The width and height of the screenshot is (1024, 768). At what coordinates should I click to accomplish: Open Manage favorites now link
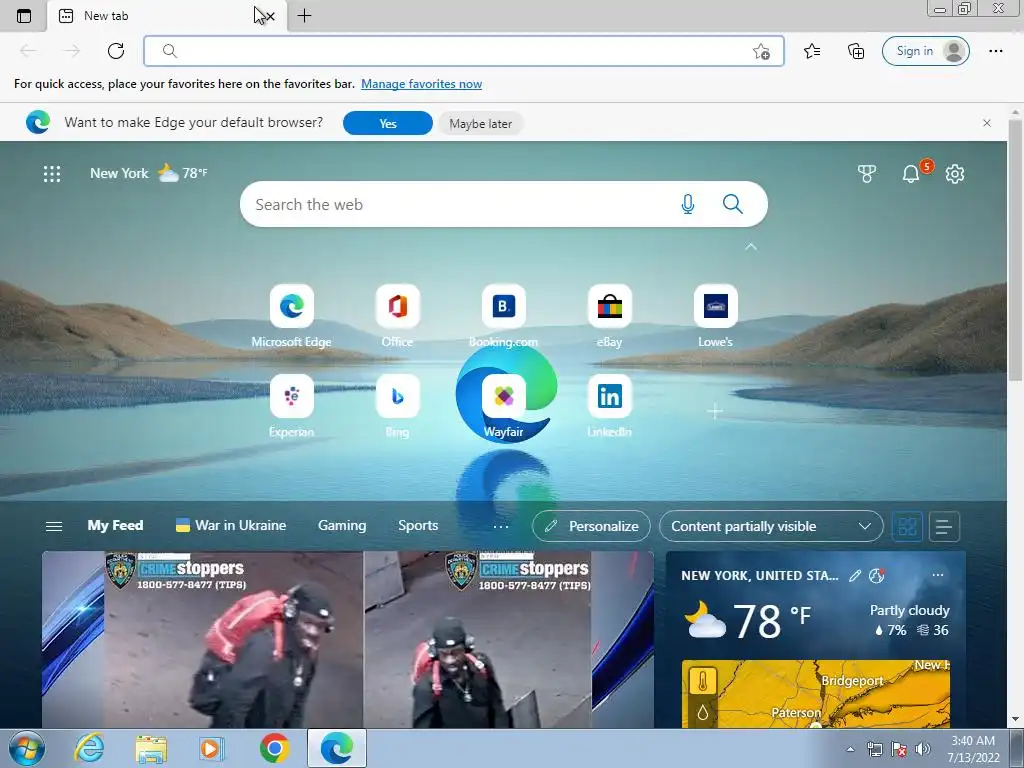click(421, 84)
